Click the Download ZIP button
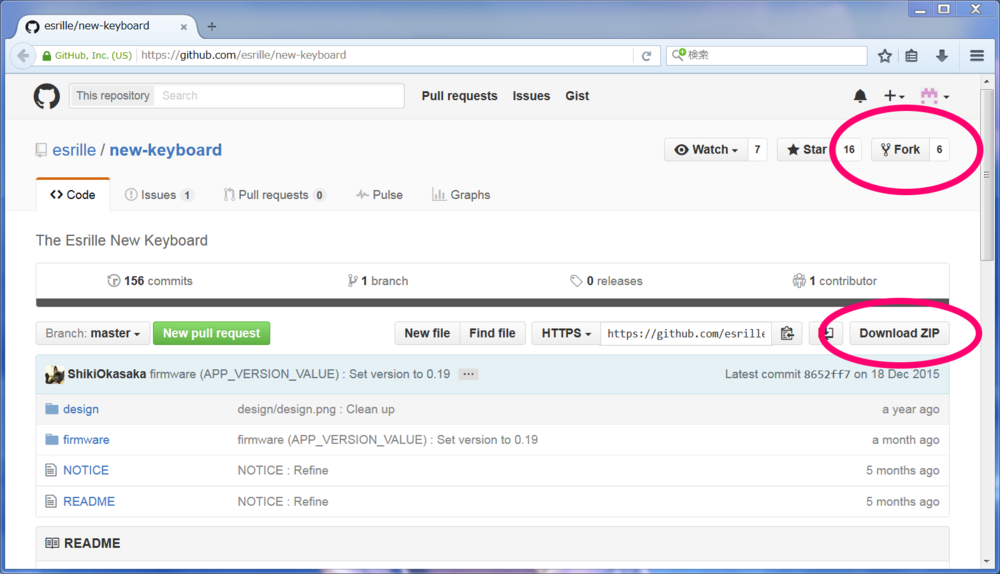This screenshot has width=1000, height=574. coord(899,333)
